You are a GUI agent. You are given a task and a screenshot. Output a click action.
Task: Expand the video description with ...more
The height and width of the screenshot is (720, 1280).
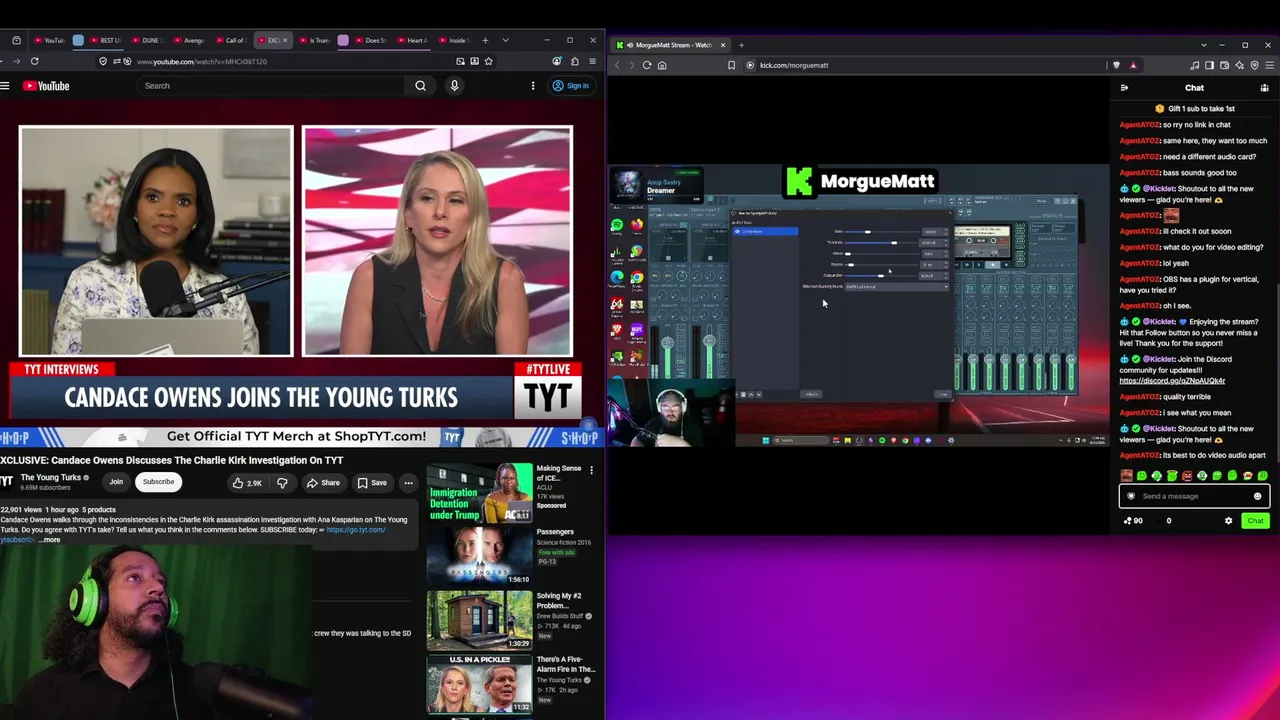pyautogui.click(x=49, y=540)
